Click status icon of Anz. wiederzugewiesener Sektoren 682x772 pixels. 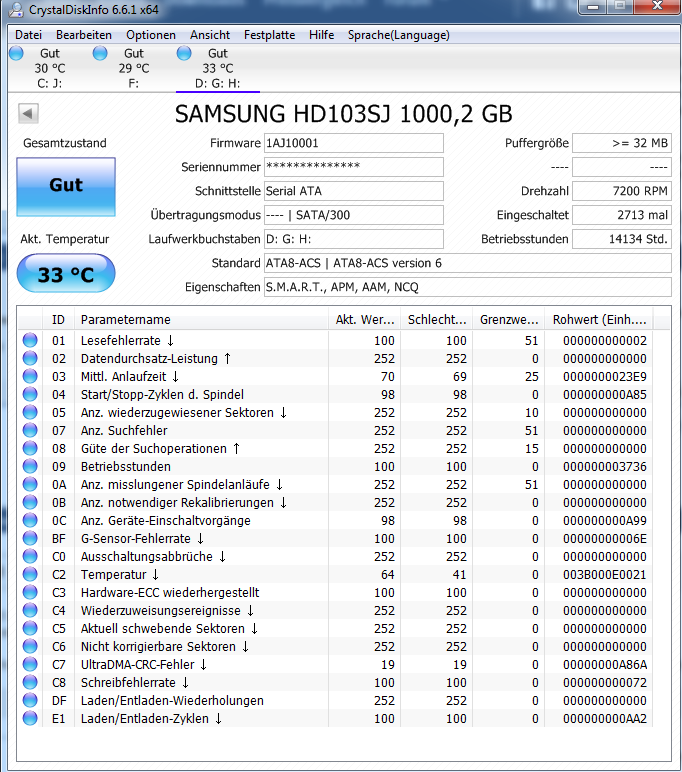coord(30,412)
